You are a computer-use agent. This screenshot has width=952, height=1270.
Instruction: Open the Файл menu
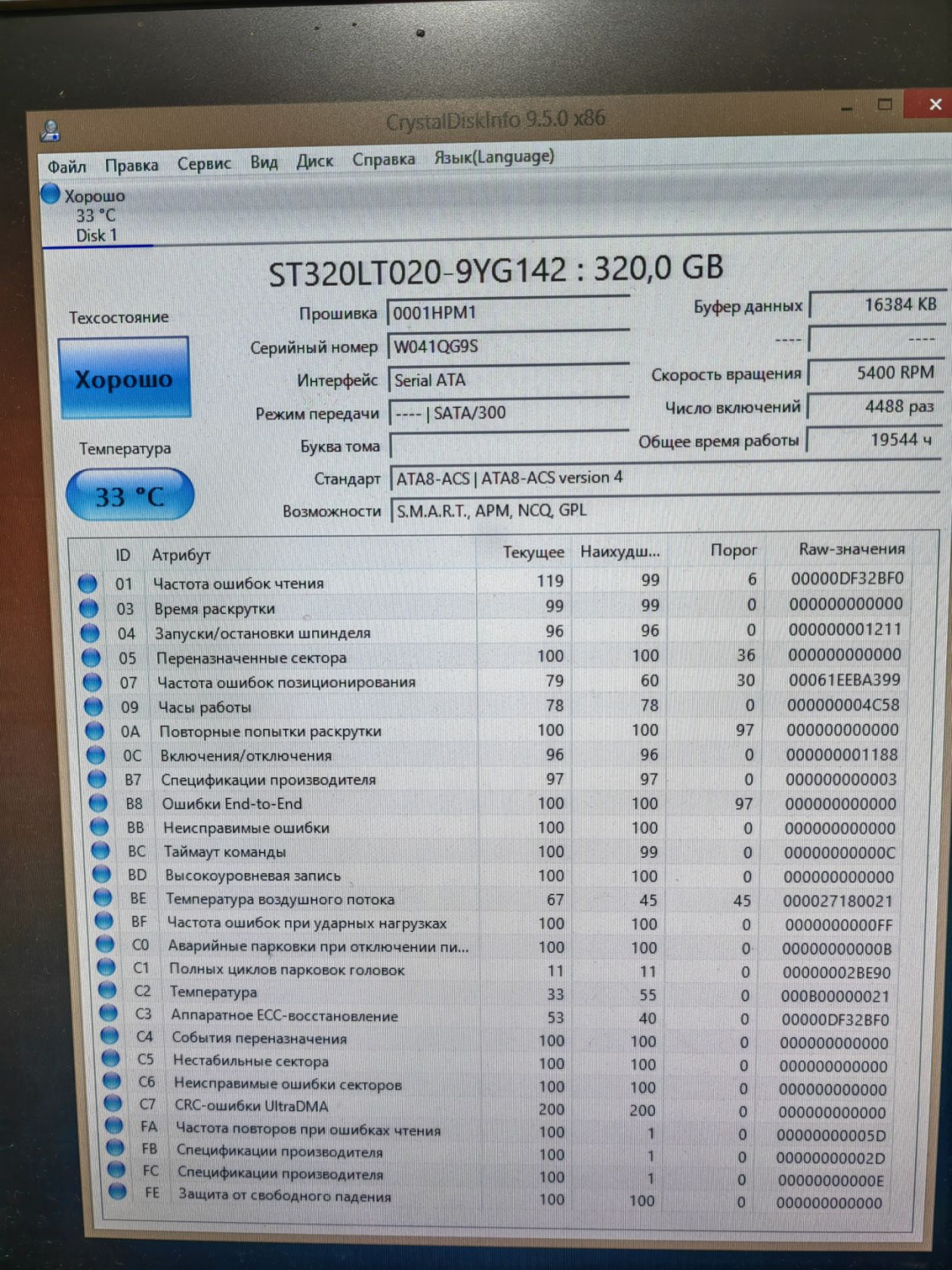66,166
